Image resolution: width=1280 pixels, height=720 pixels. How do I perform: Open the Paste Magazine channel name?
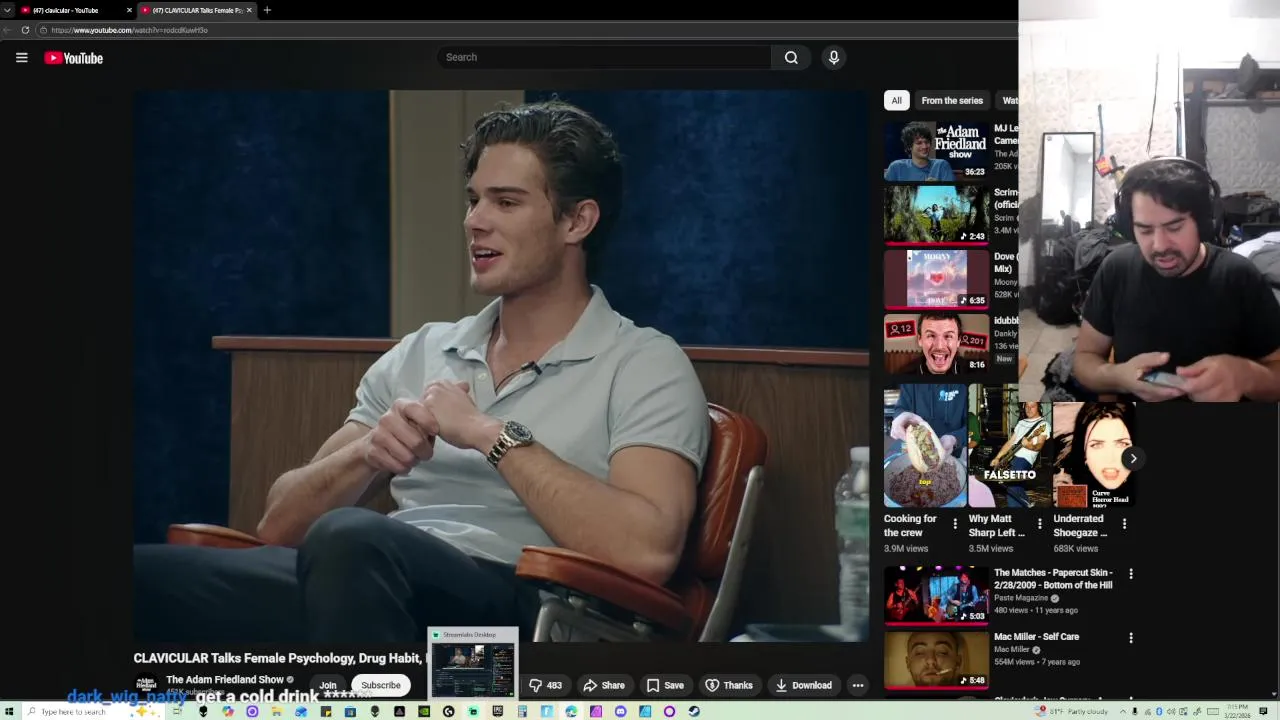coord(1020,598)
